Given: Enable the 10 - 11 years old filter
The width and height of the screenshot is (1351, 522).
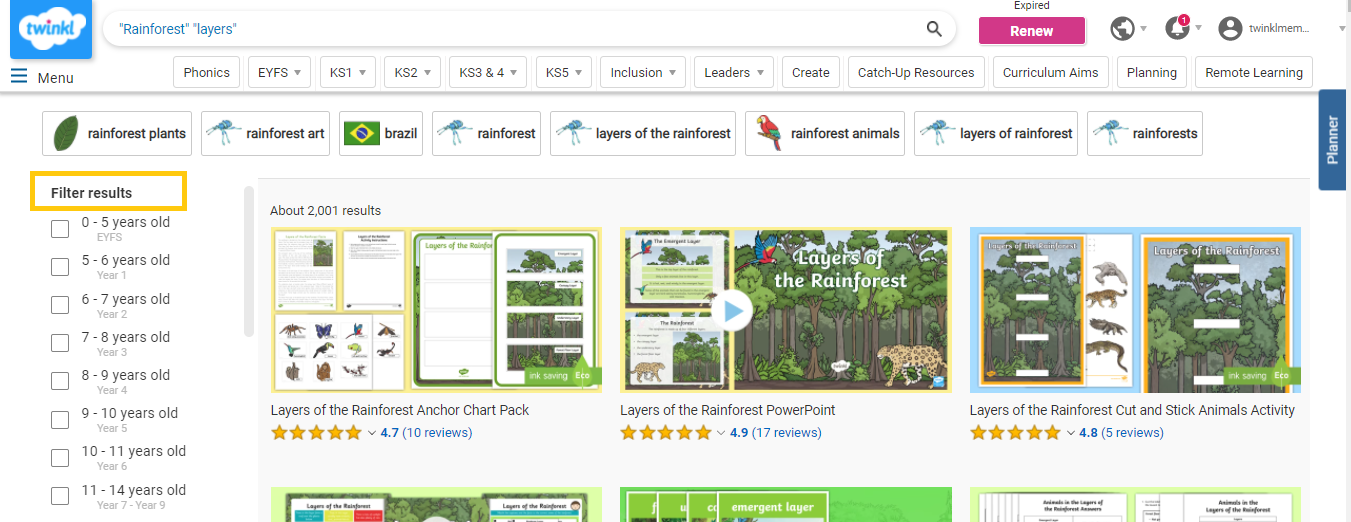Looking at the screenshot, I should click(x=60, y=459).
